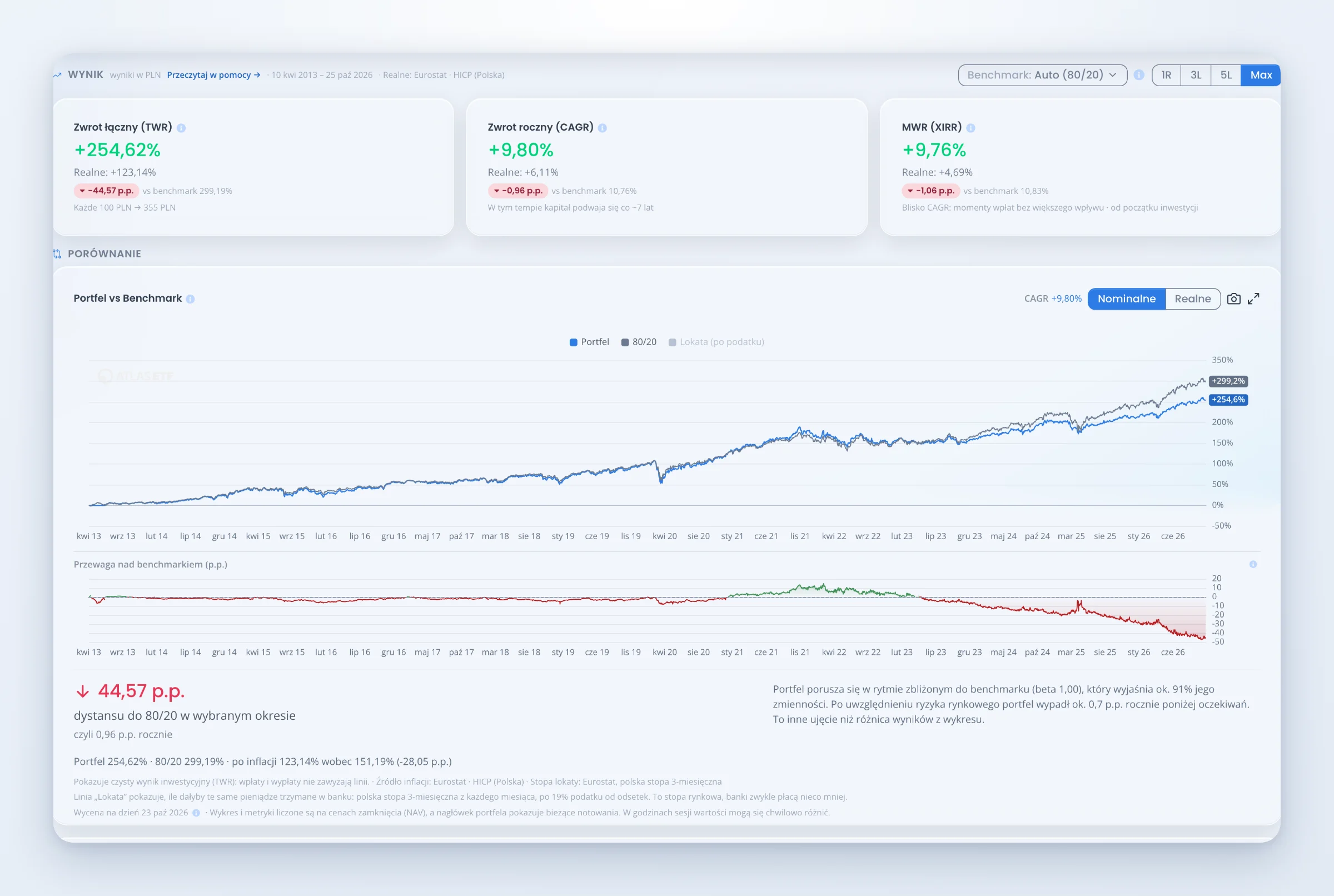
Task: Open Przeczytaj w pomocy link
Action: tap(213, 75)
